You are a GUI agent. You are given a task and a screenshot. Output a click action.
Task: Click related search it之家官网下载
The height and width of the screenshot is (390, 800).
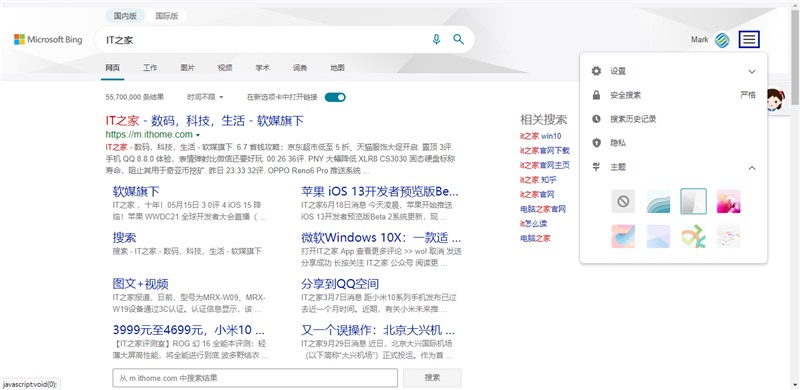544,151
